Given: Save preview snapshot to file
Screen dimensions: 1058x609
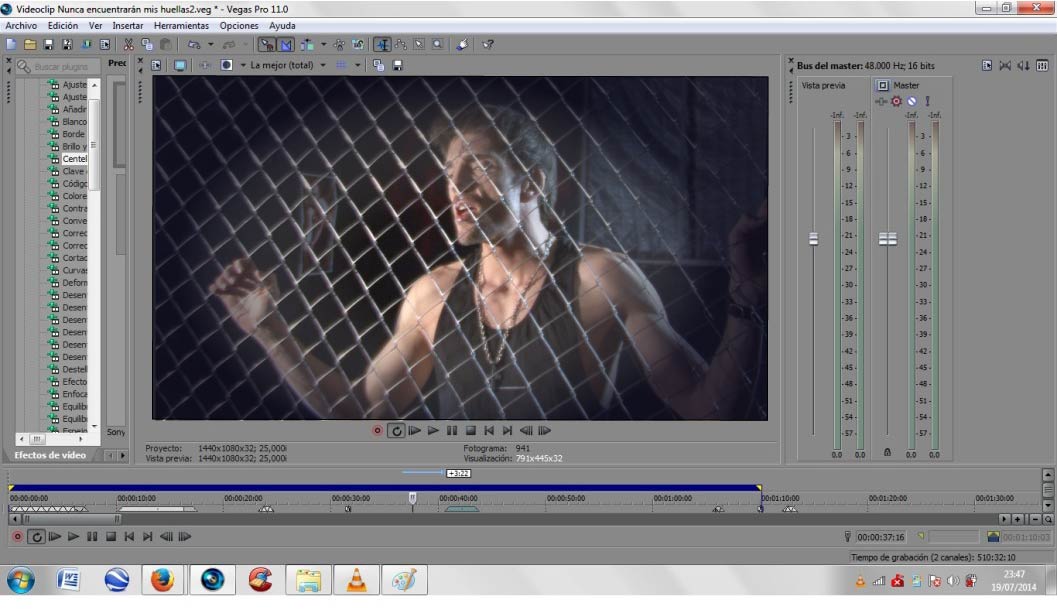Looking at the screenshot, I should 397,65.
